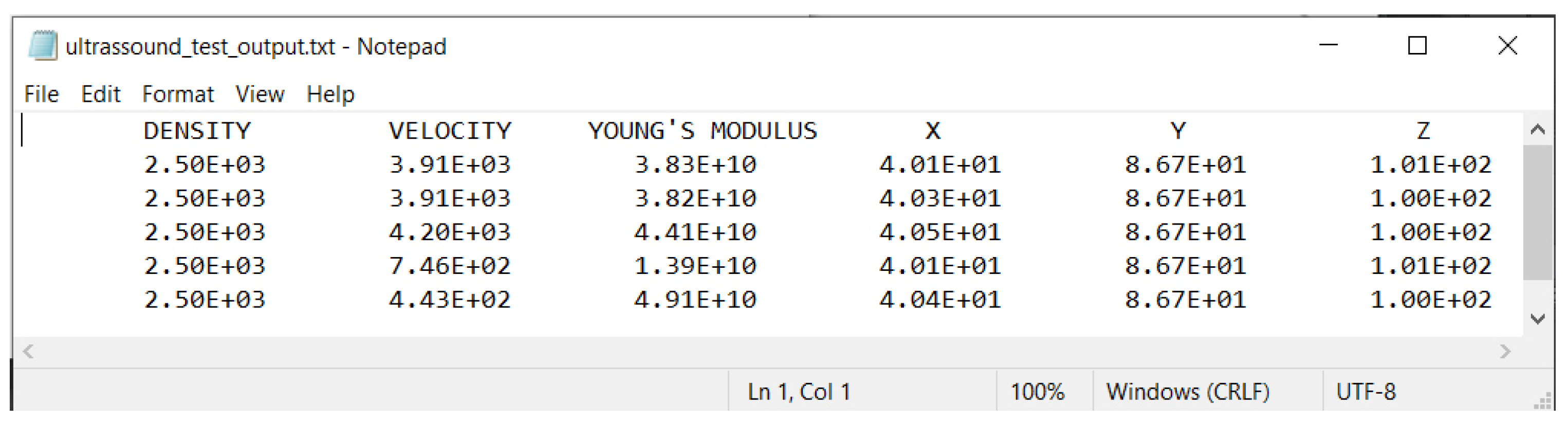Click the vertical scrollbar thumb
The width and height of the screenshot is (1568, 421).
point(1538,213)
